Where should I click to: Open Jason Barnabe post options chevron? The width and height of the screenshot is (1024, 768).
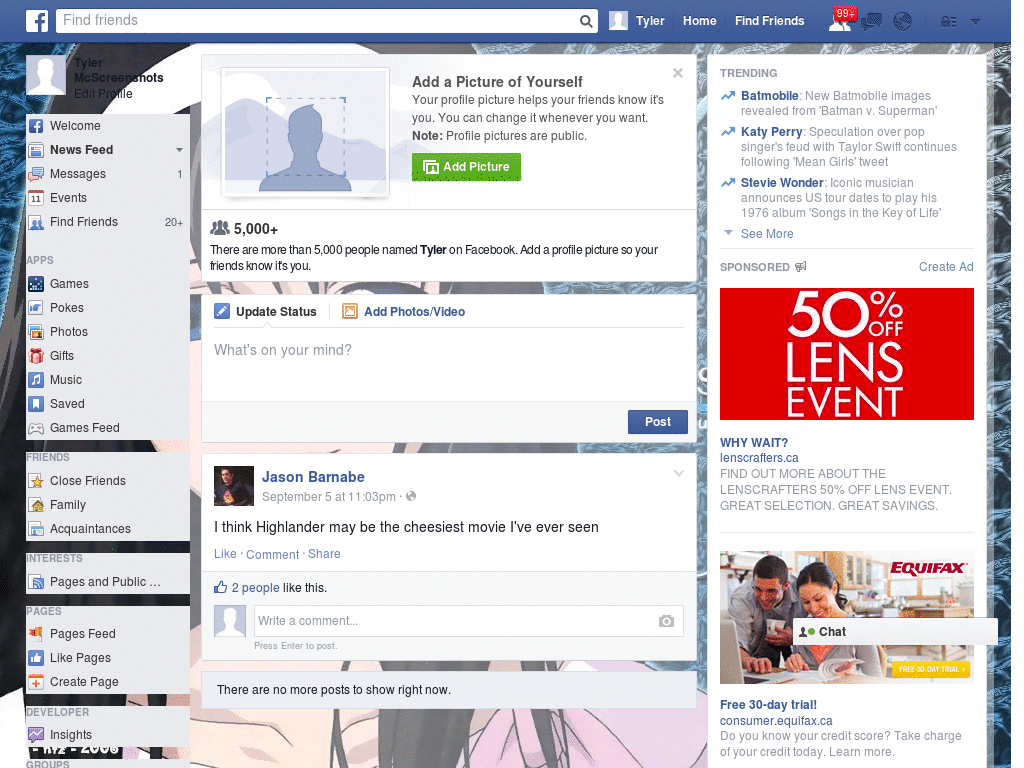(679, 473)
